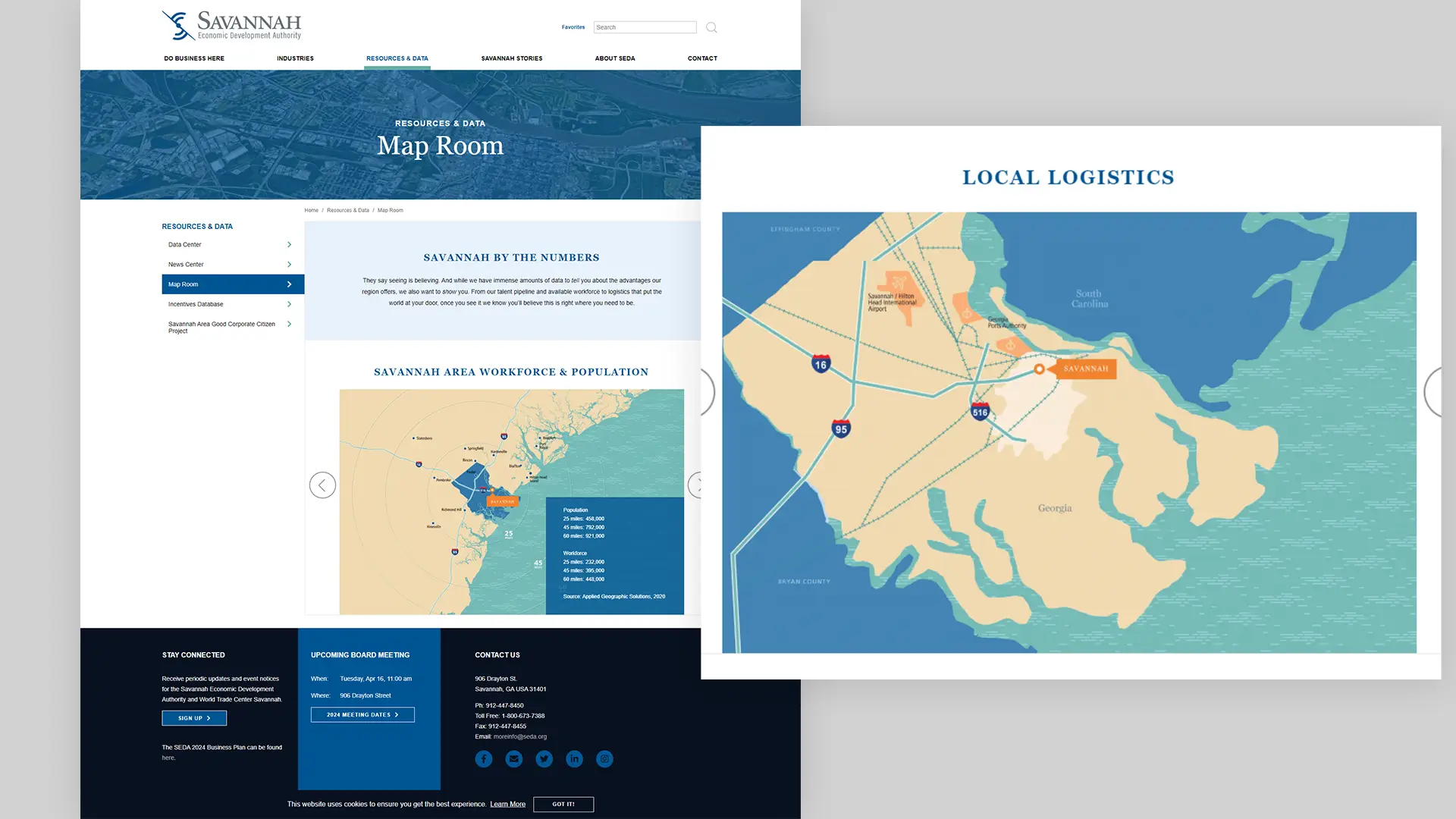Click the Learn More cookie link
Screen dimensions: 1456x819
click(x=507, y=805)
